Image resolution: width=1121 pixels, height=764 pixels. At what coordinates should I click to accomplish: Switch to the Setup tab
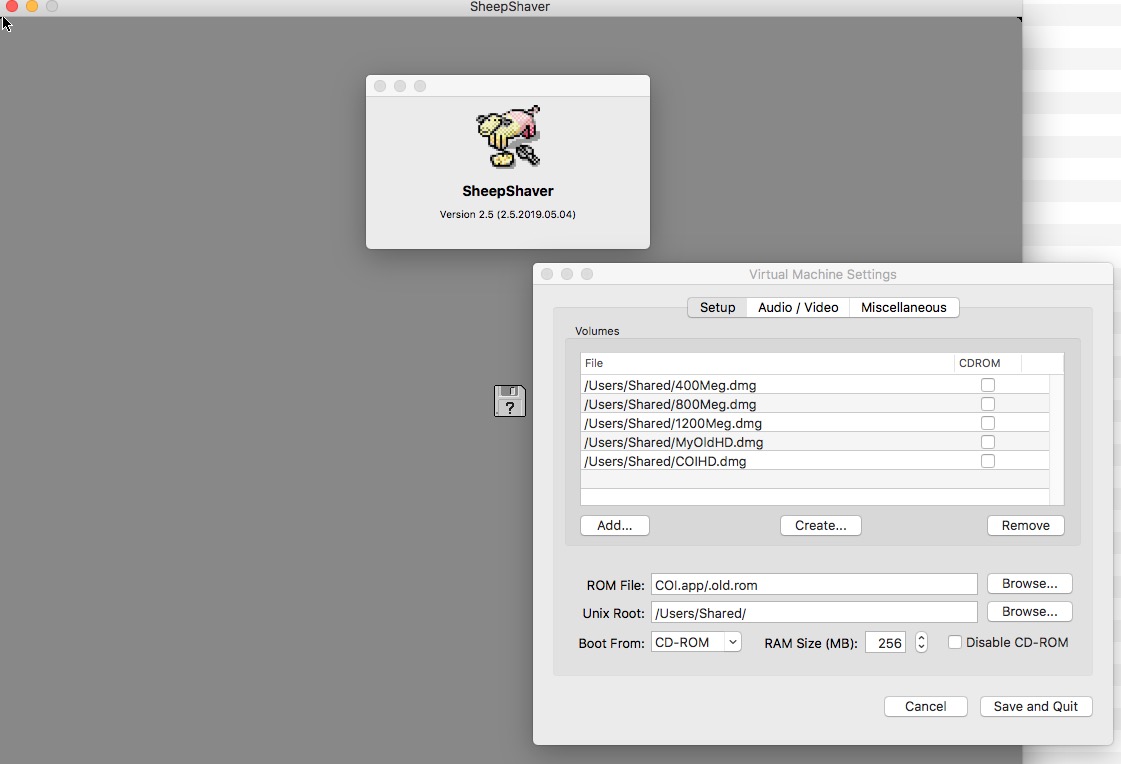(717, 307)
